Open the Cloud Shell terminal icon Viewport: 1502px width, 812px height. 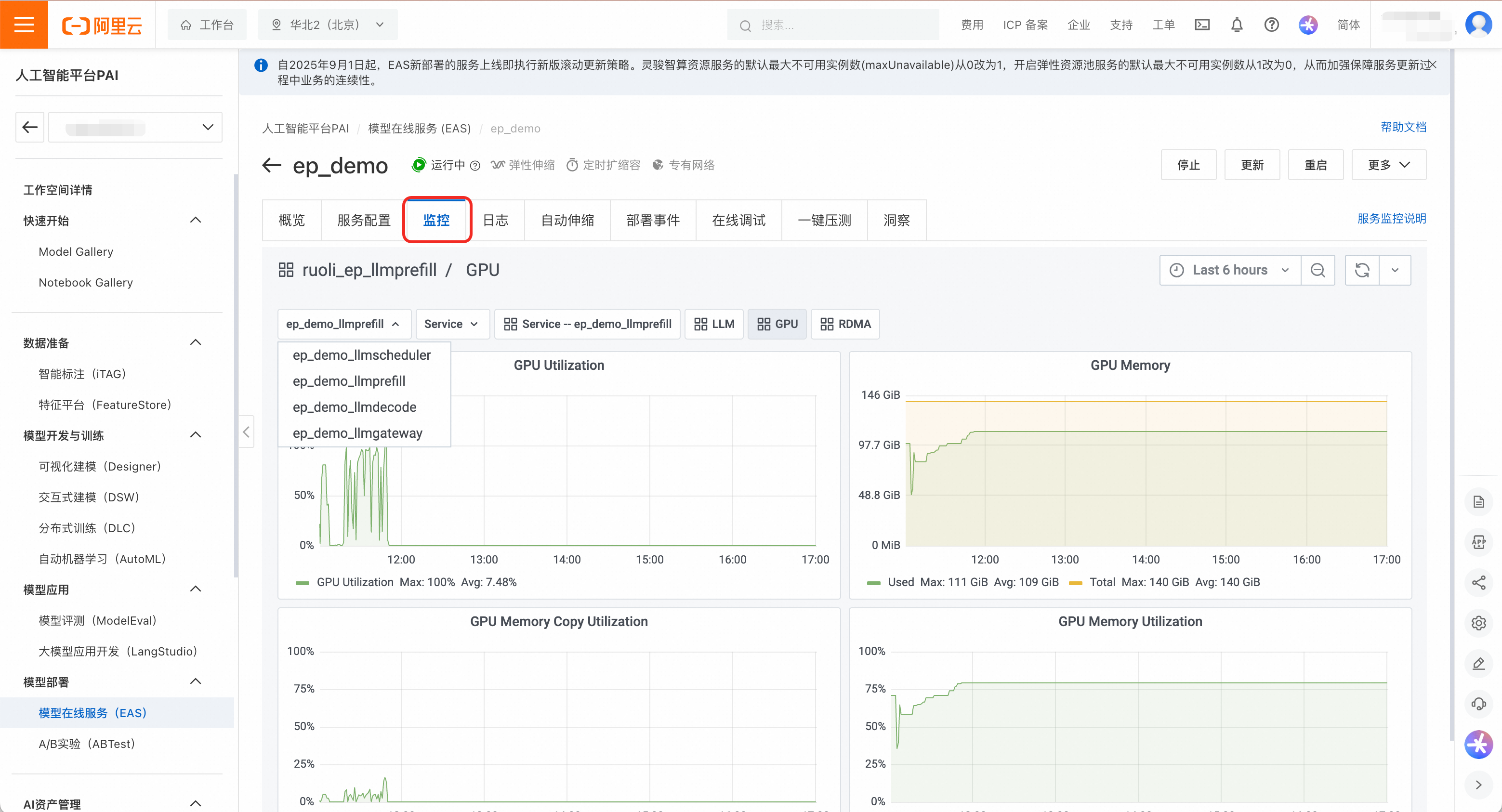[1202, 25]
